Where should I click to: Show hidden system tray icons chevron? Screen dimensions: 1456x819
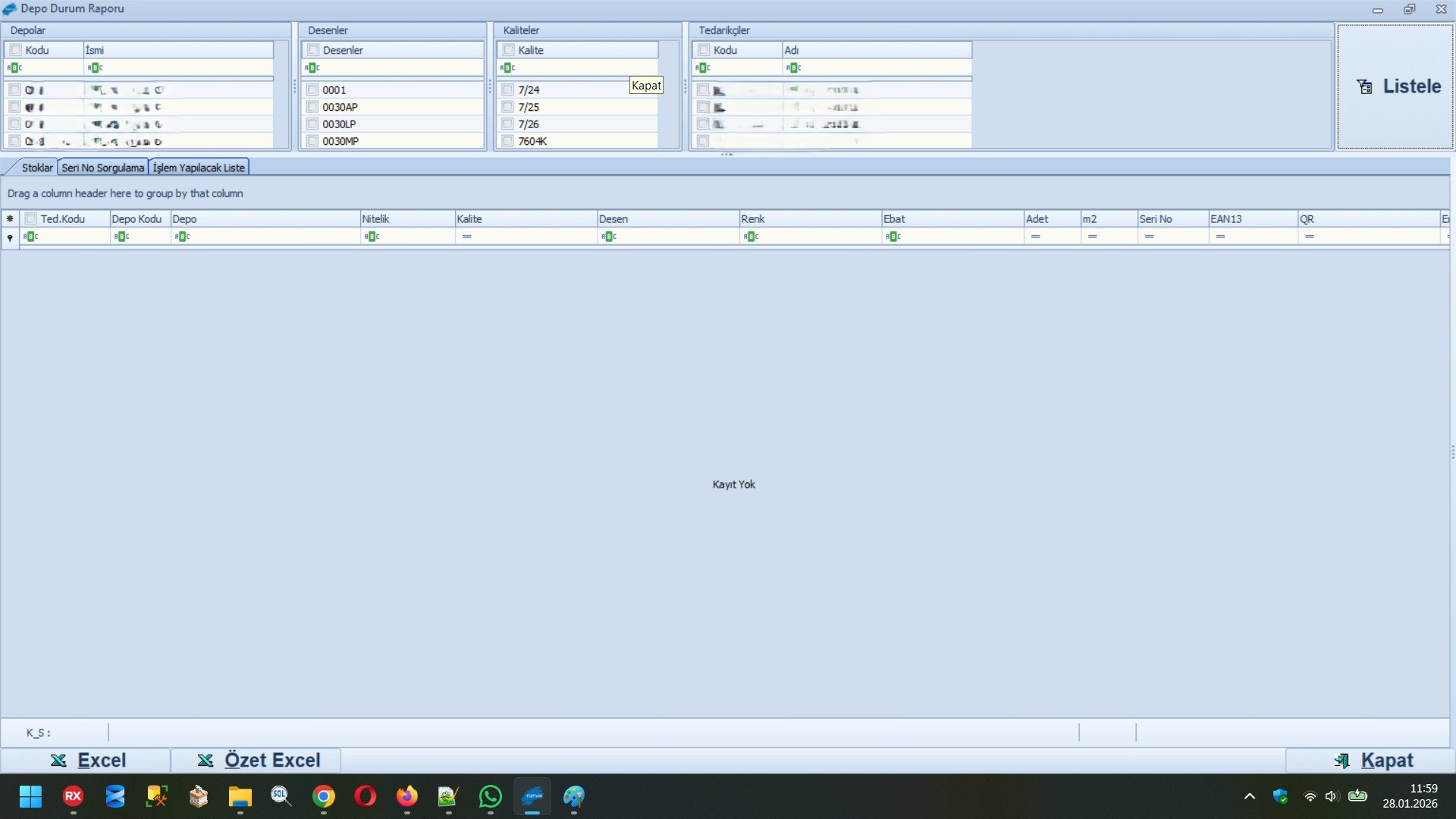(x=1249, y=797)
